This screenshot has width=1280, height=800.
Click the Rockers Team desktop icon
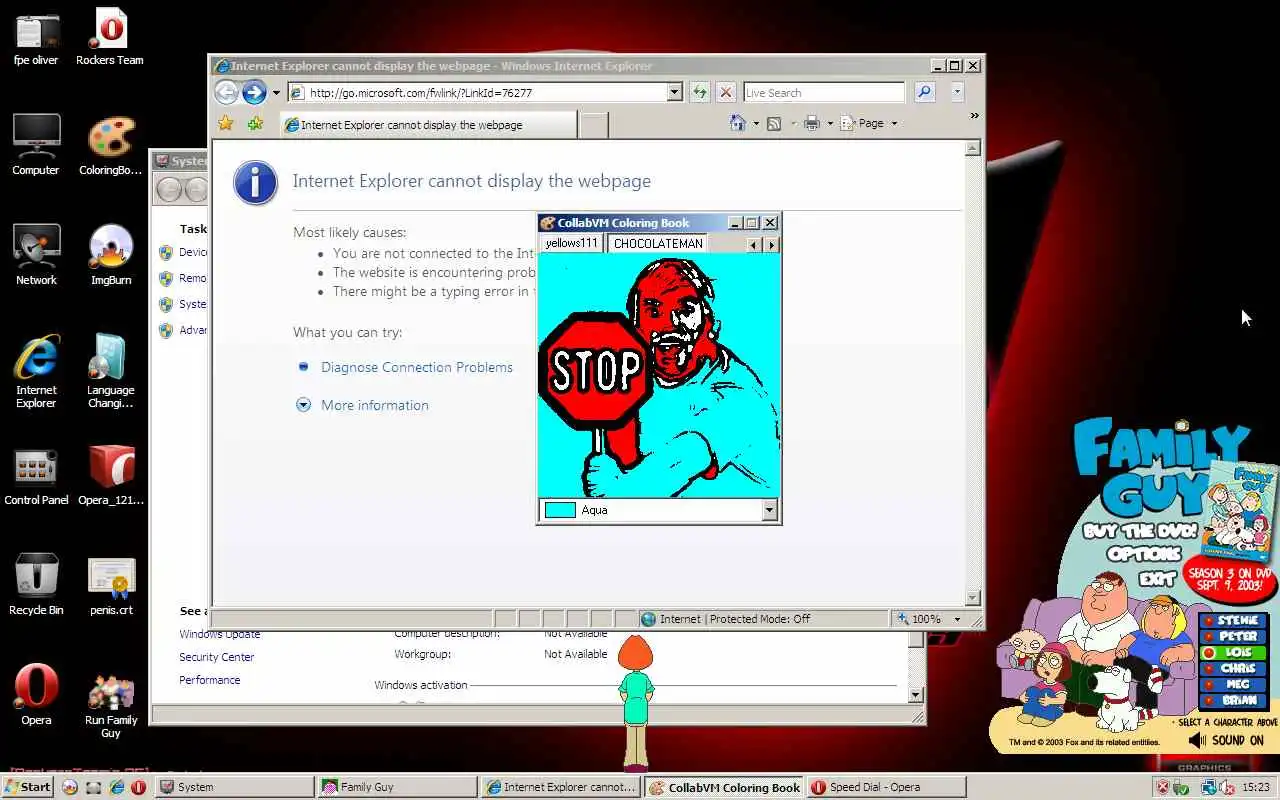110,37
